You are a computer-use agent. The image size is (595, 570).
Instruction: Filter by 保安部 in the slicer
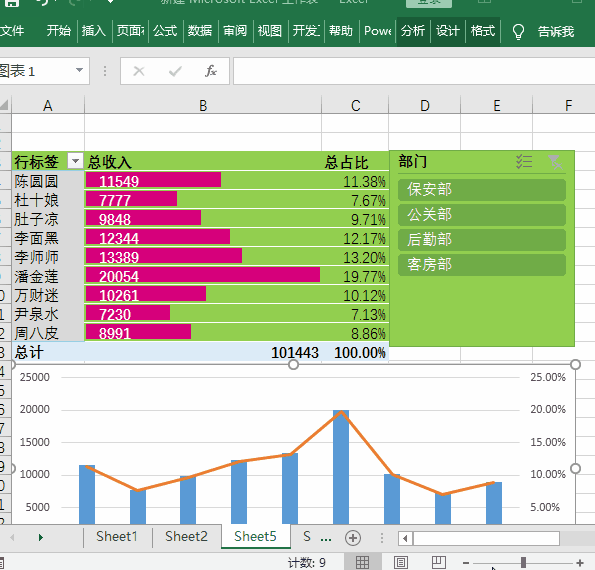click(482, 189)
